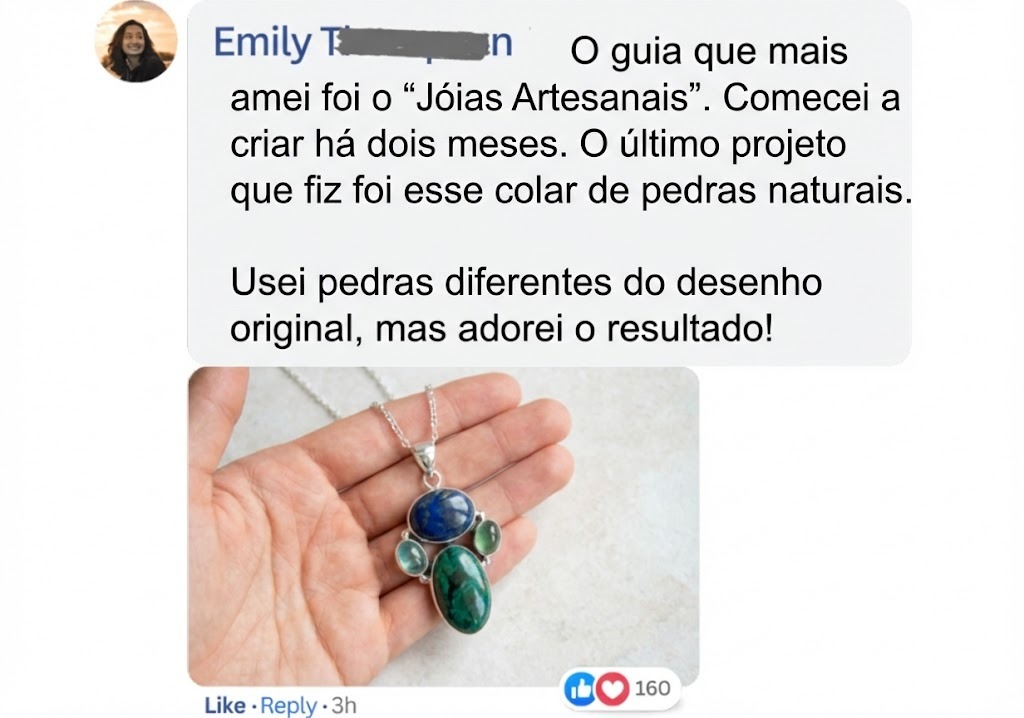1024x718 pixels.
Task: Reply to Emily's comment
Action: 289,706
